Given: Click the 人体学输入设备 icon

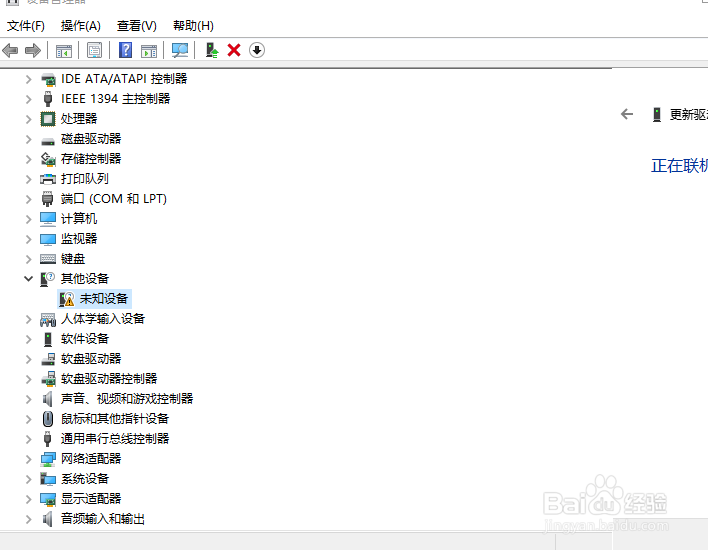Looking at the screenshot, I should tap(48, 319).
